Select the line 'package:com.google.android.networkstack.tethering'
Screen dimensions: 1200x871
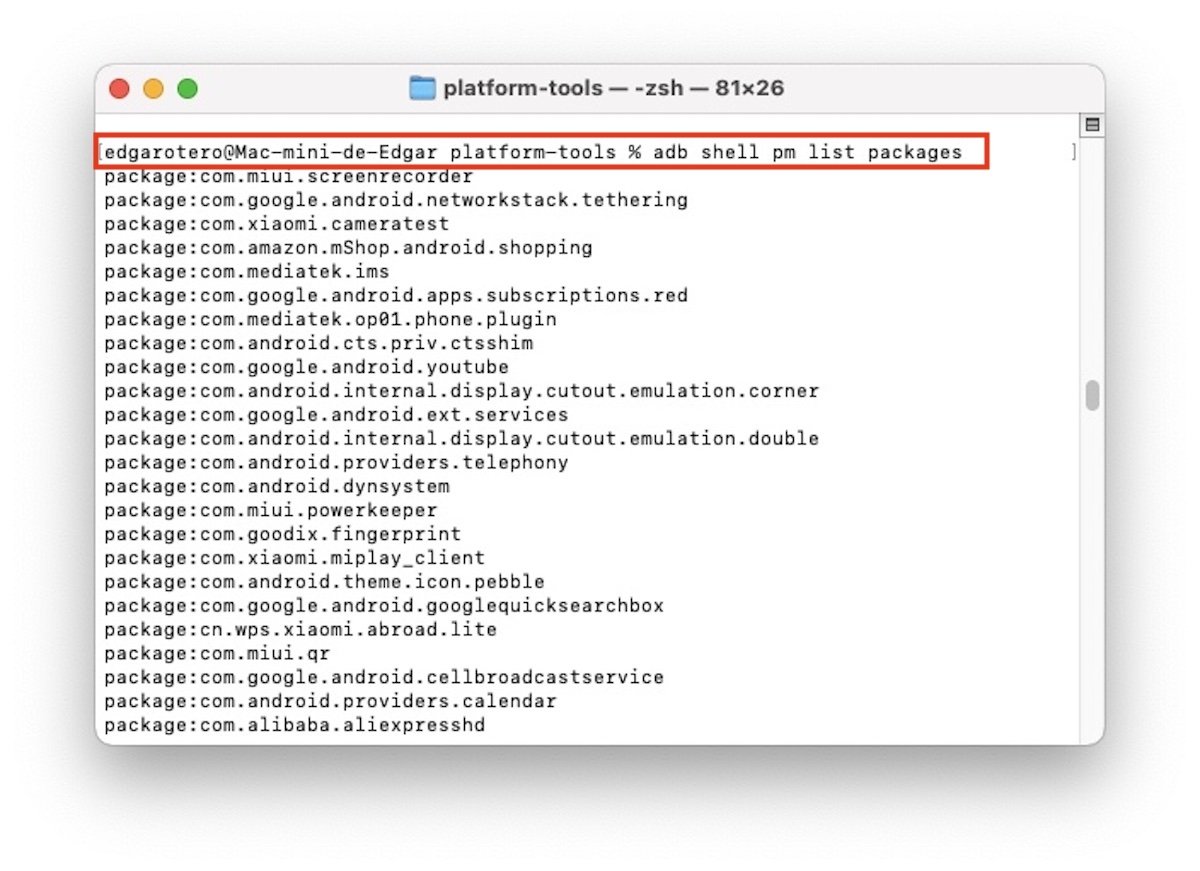(x=396, y=200)
